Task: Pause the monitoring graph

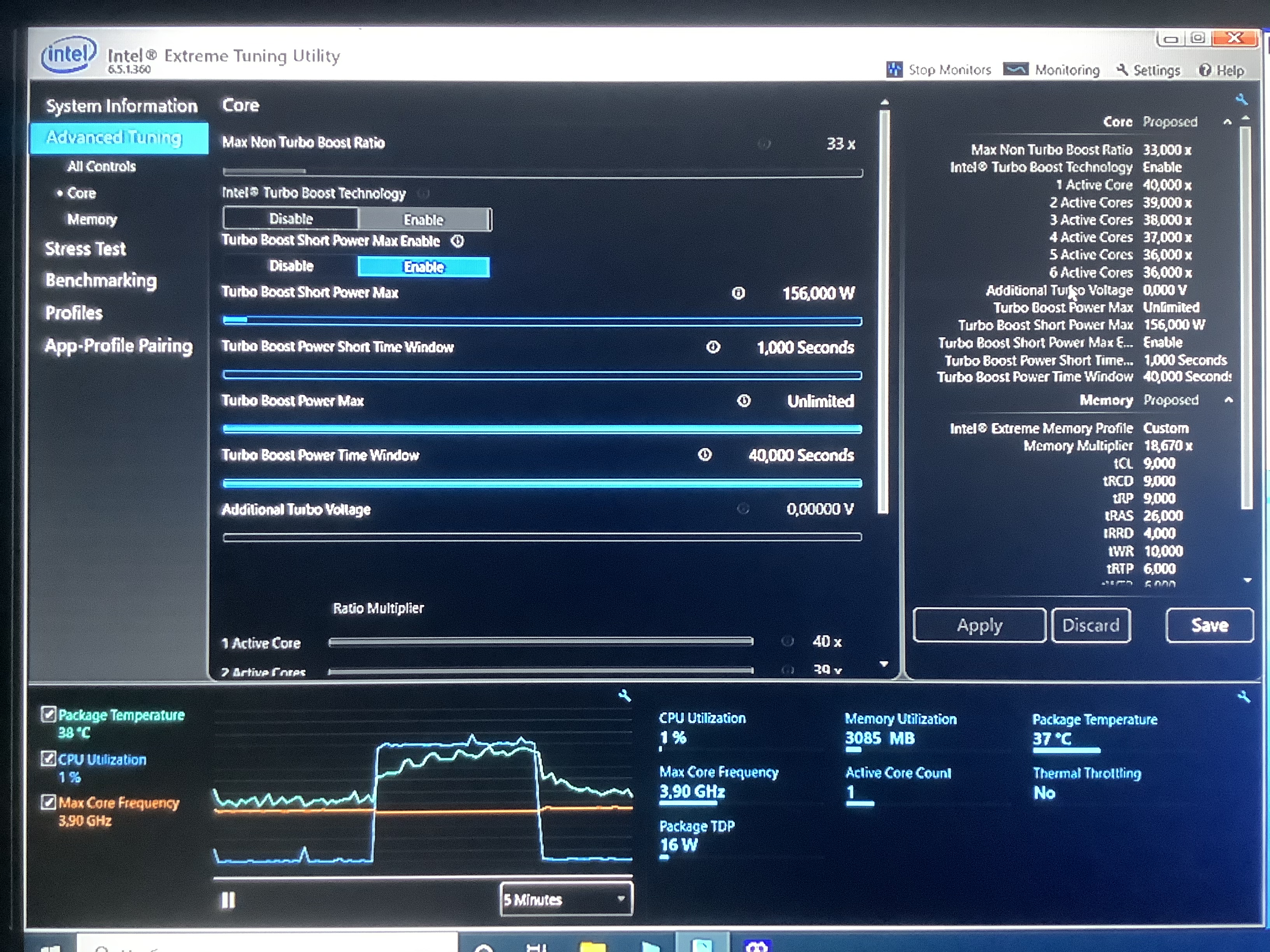Action: (228, 900)
